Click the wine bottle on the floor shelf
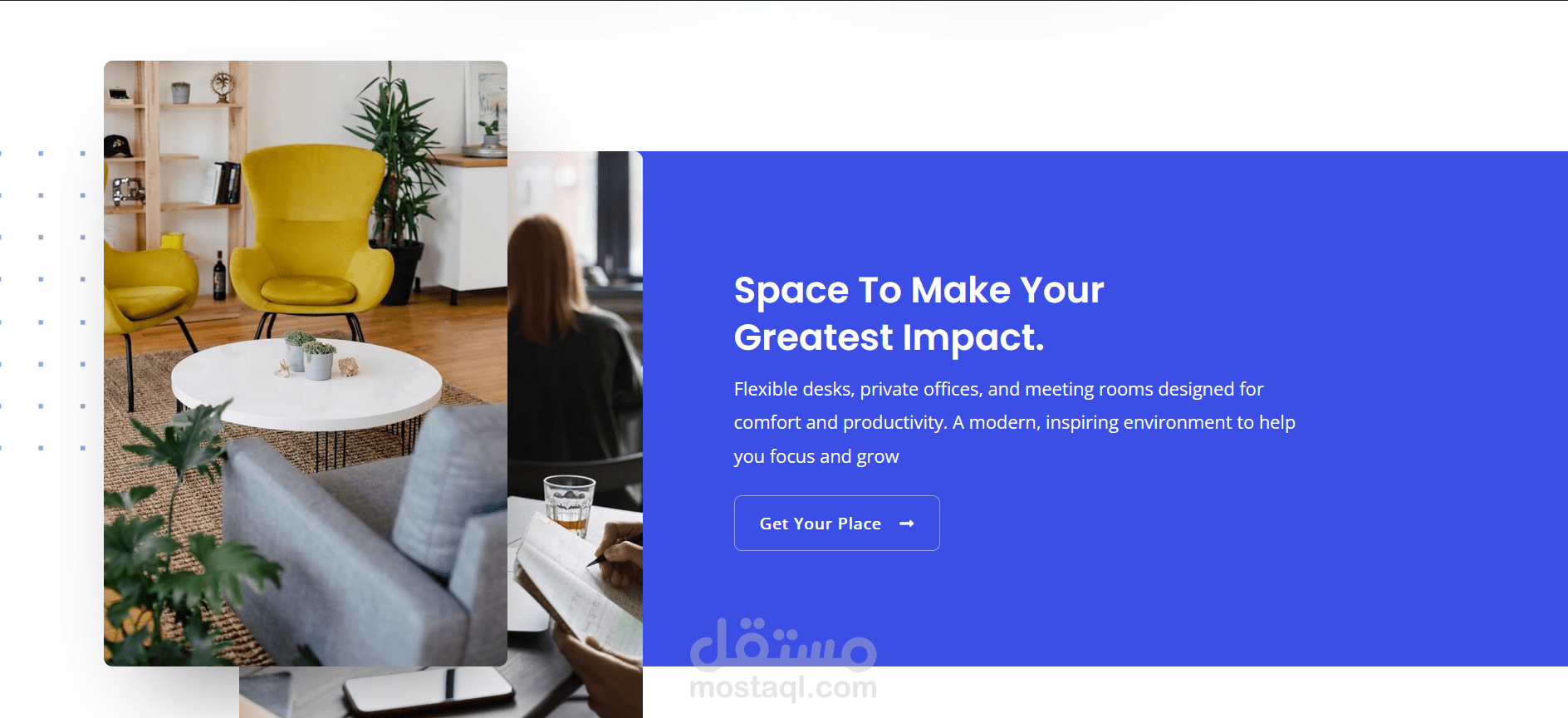The width and height of the screenshot is (1568, 718). (x=219, y=275)
